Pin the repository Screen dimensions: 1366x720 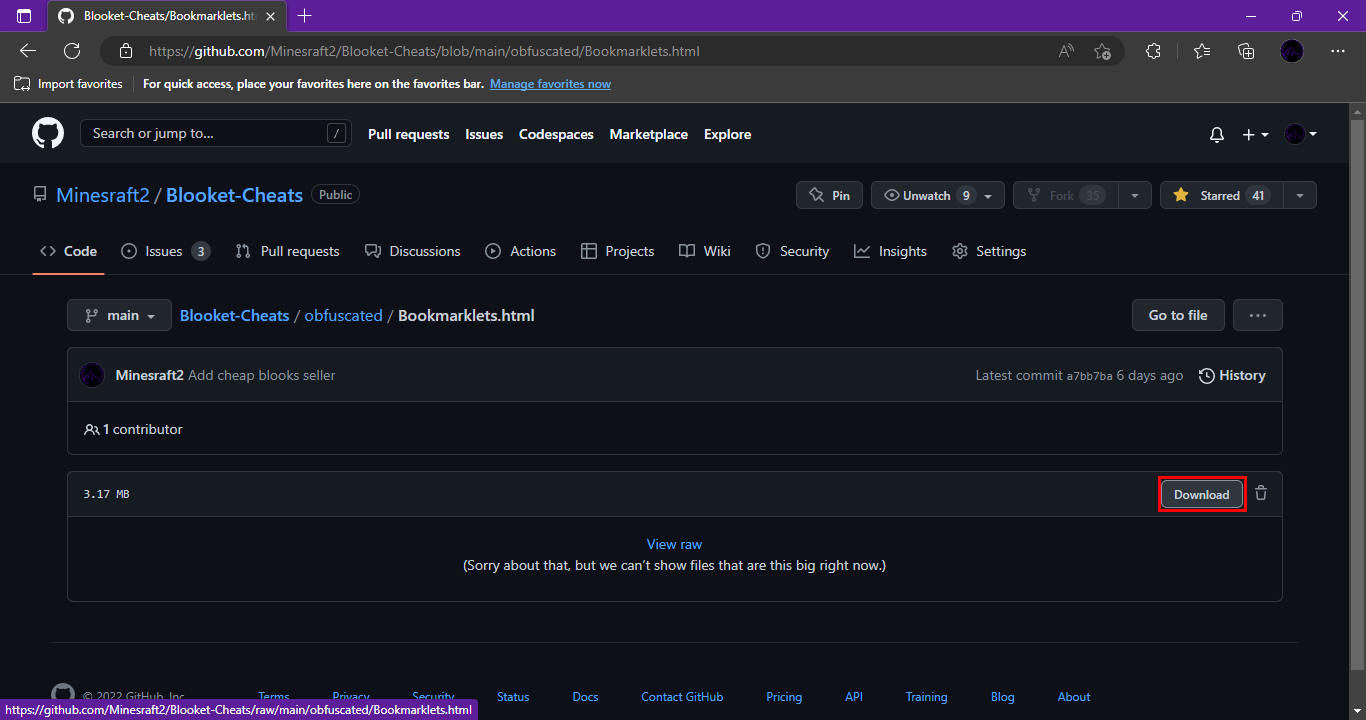pyautogui.click(x=829, y=195)
